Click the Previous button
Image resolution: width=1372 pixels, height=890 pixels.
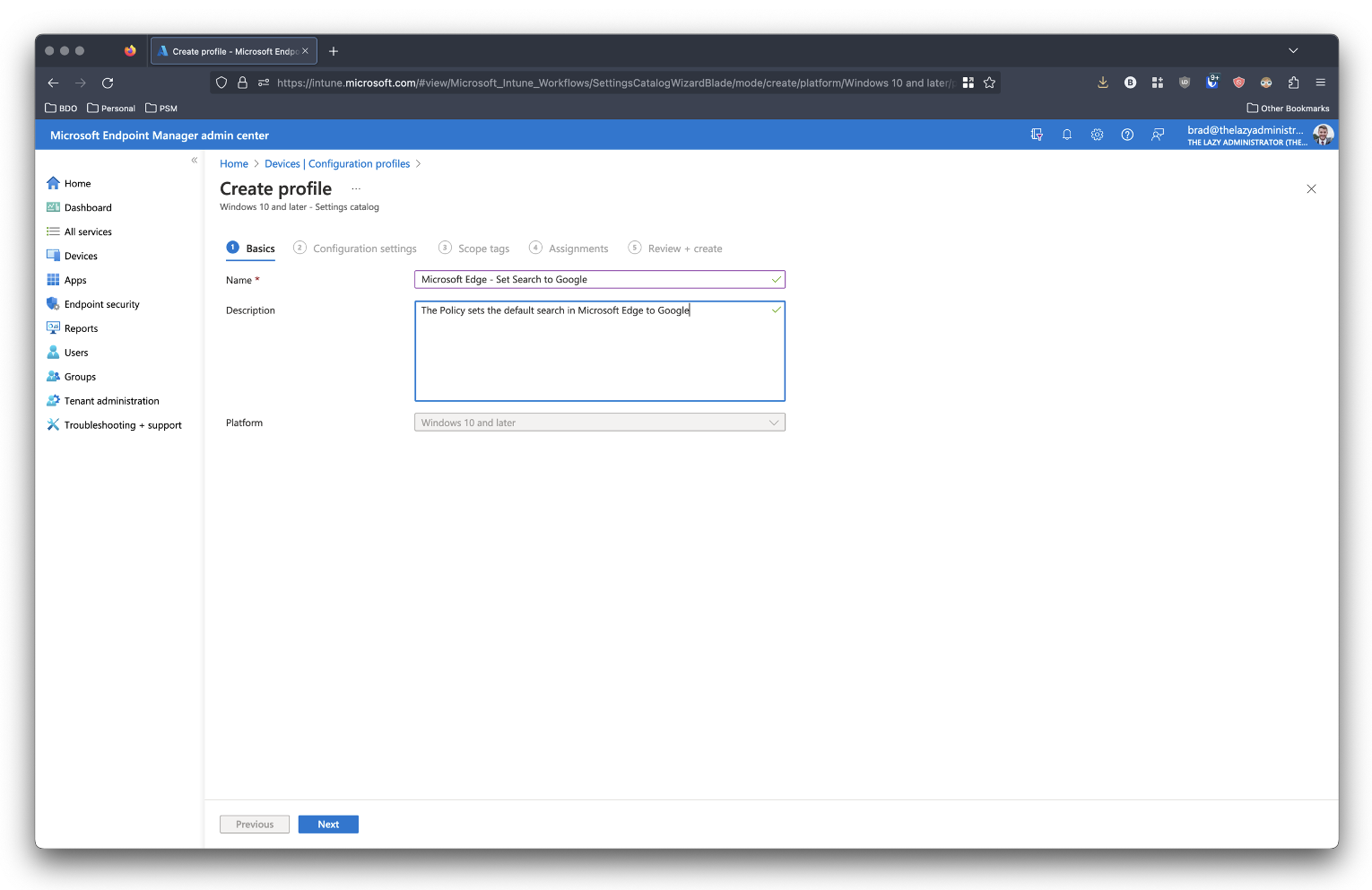(255, 825)
